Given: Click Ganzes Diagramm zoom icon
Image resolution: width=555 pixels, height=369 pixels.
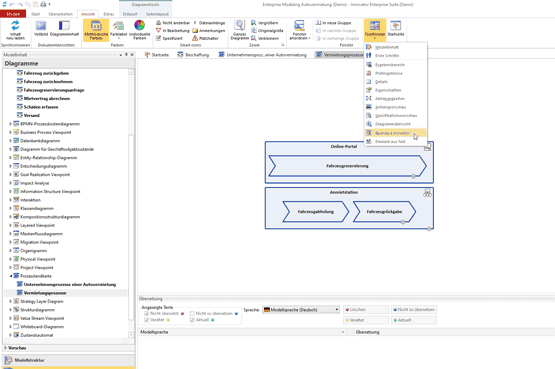Looking at the screenshot, I should 240,30.
